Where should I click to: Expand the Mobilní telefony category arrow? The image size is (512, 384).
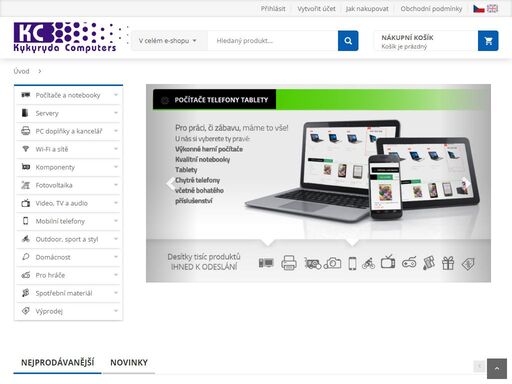116,221
